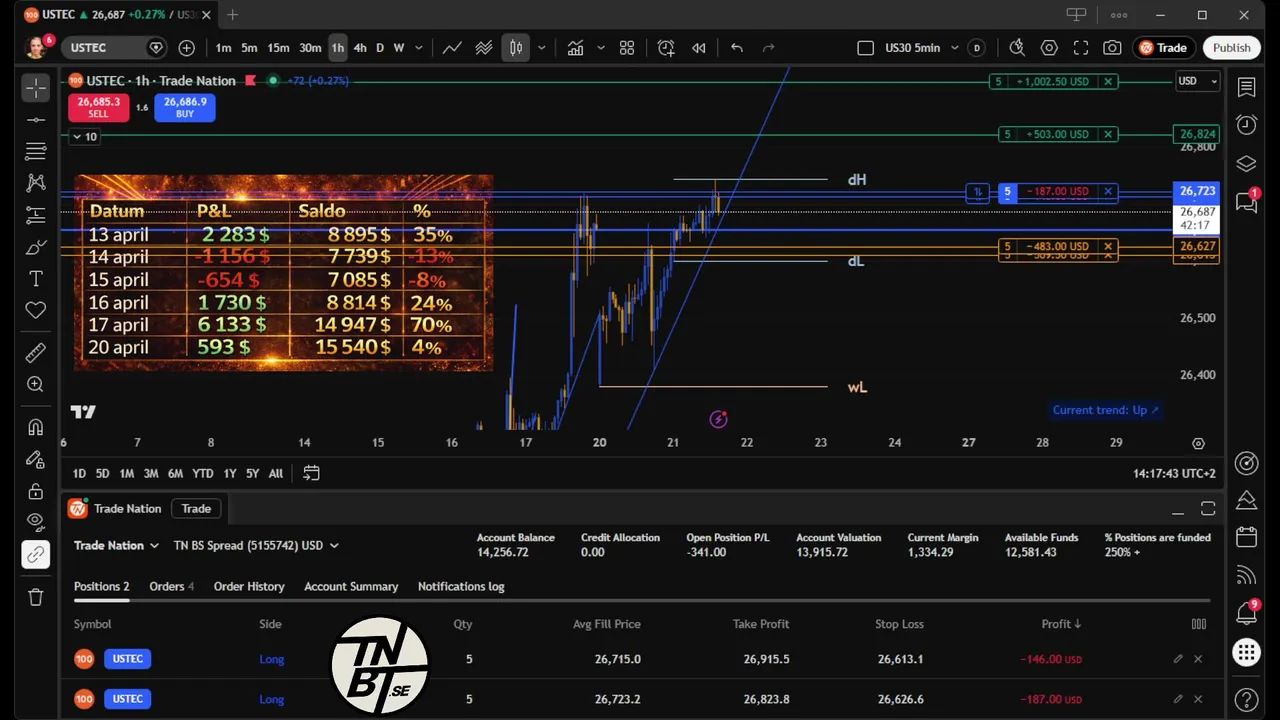Image resolution: width=1280 pixels, height=720 pixels.
Task: Open the TN BS Spread account dropdown
Action: 256,545
